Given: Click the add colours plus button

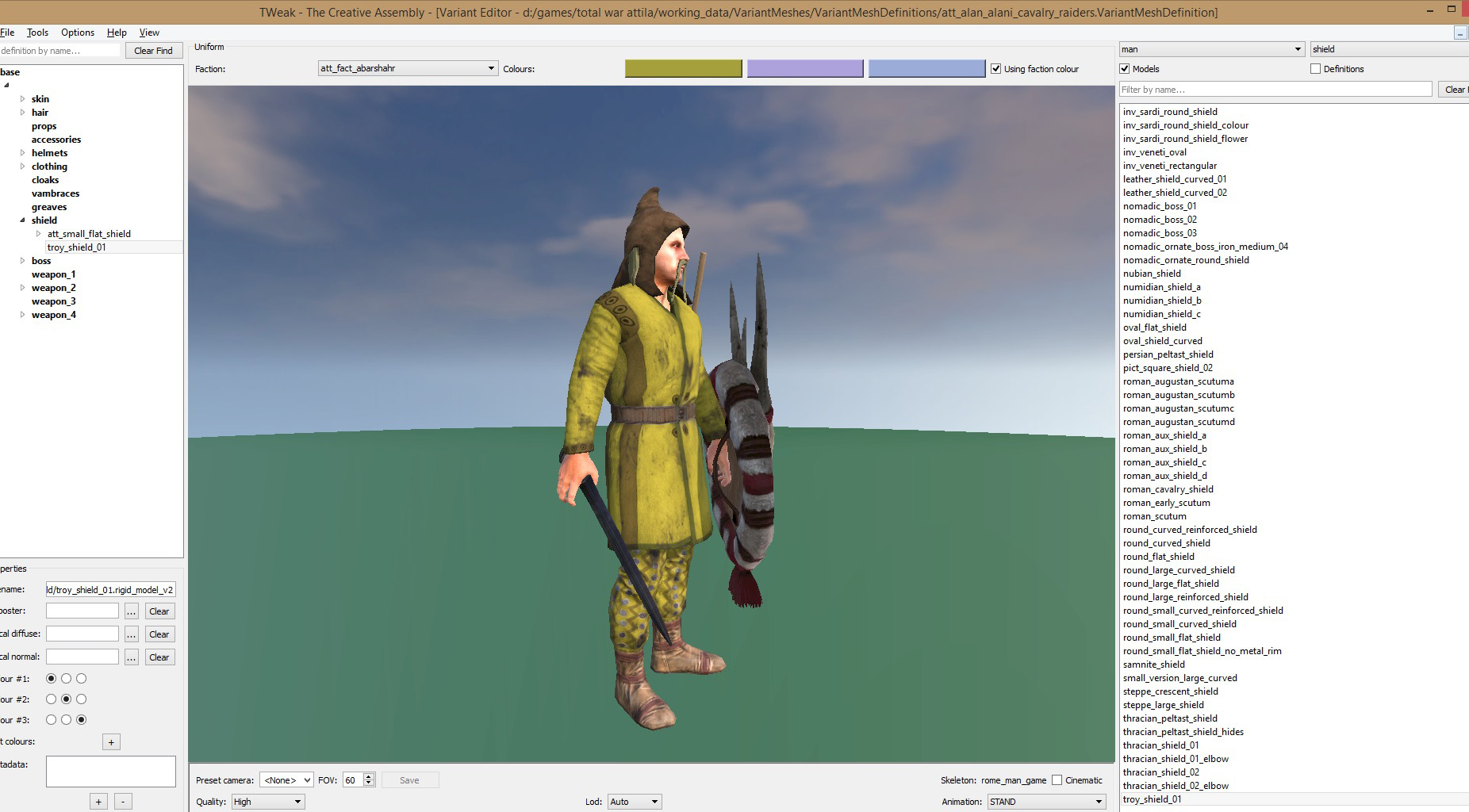Looking at the screenshot, I should tap(111, 742).
